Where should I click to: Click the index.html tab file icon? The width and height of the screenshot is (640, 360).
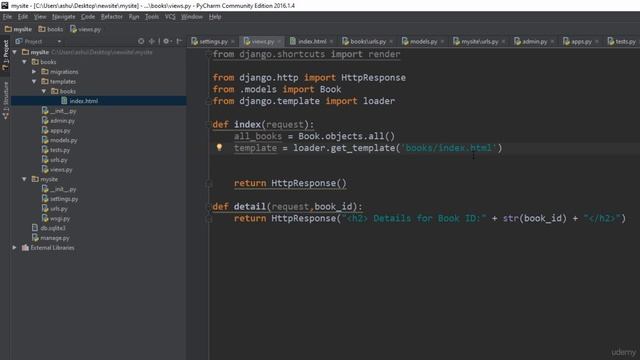[x=293, y=41]
